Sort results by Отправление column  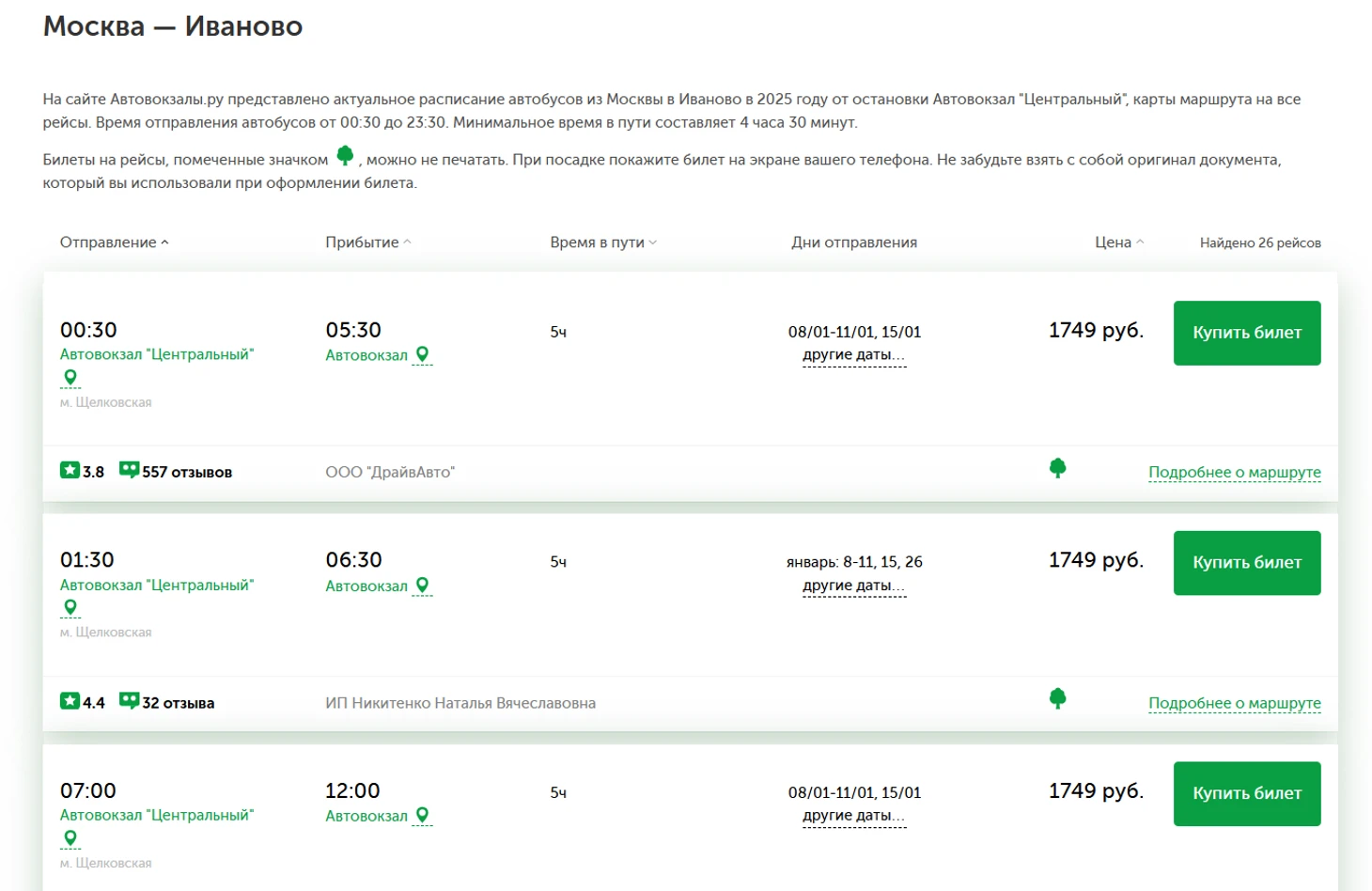[x=114, y=242]
